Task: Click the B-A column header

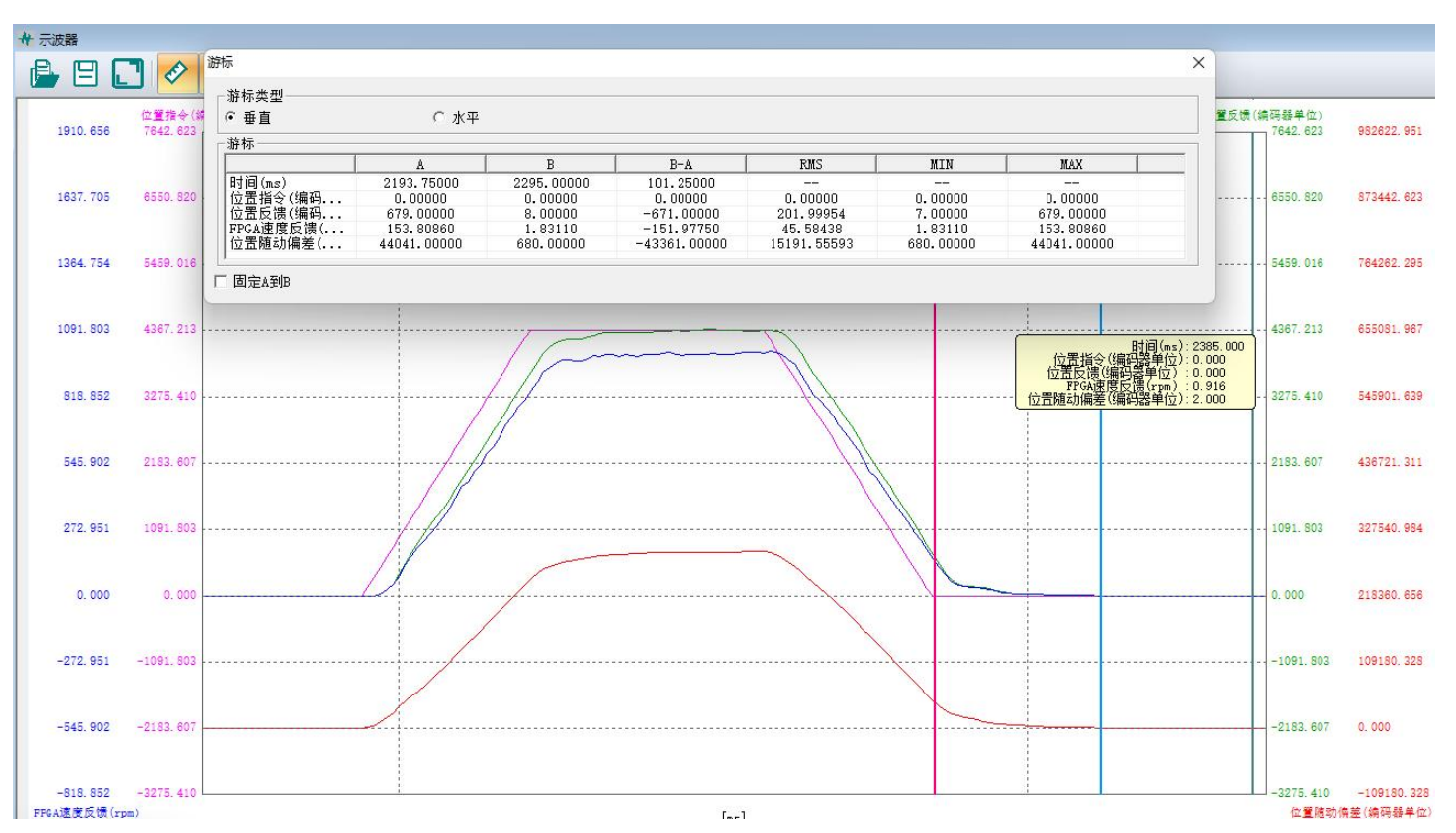Action: point(681,164)
